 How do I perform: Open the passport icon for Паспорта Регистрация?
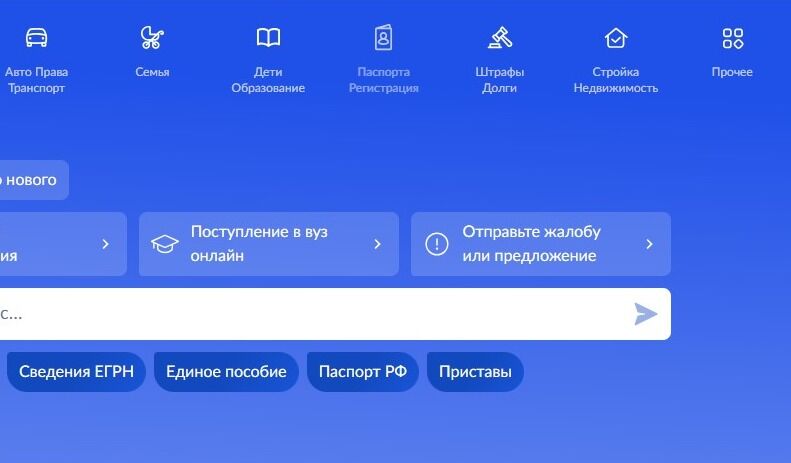coord(383,38)
